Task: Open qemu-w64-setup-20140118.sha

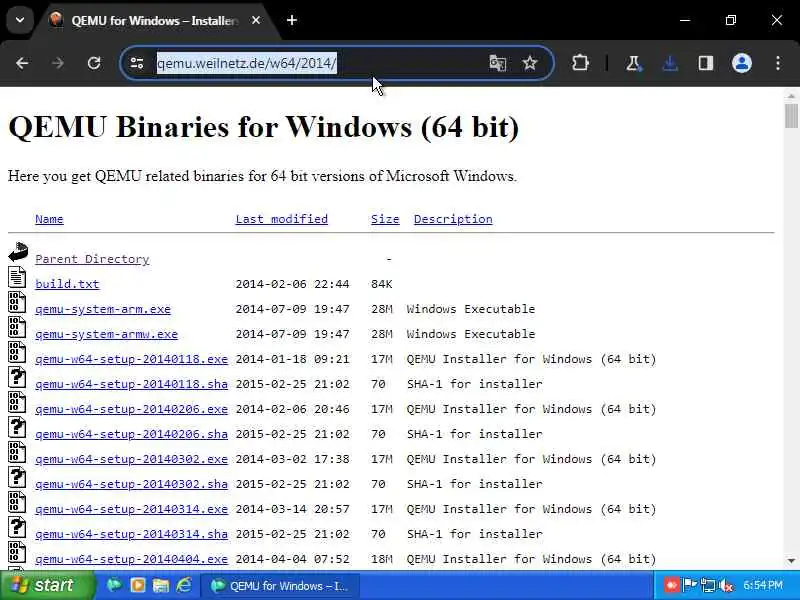Action: pos(132,384)
